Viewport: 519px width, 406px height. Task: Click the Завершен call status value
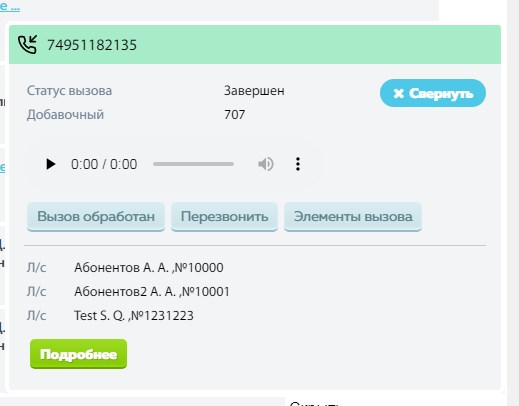click(254, 91)
